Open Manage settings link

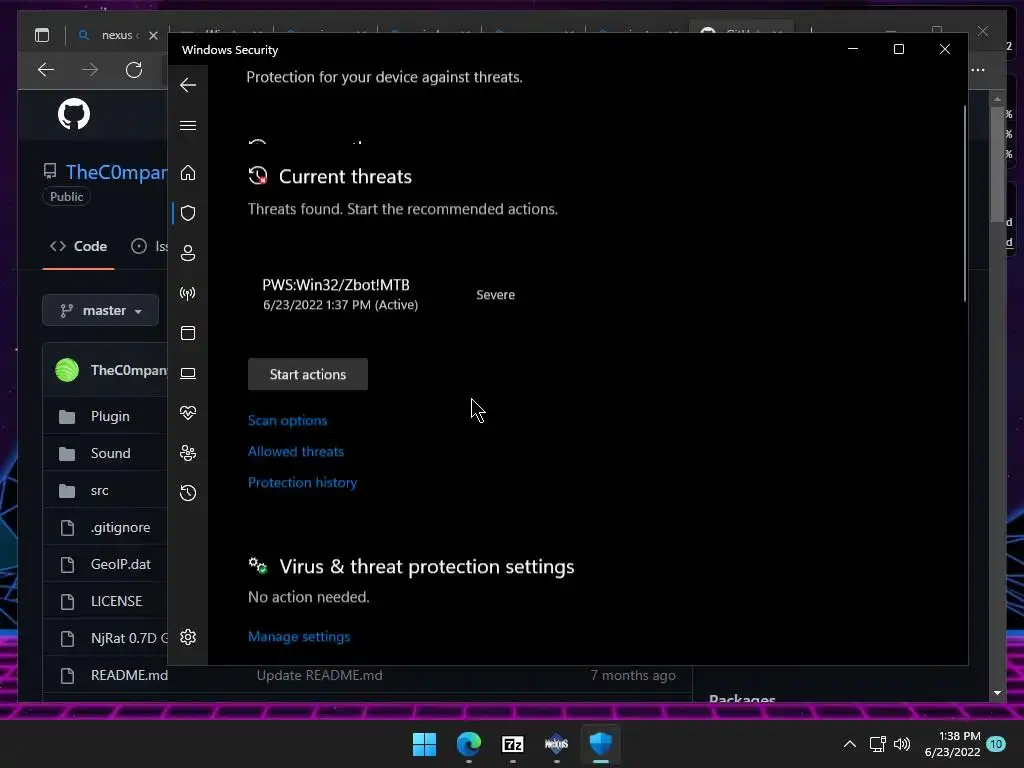pyautogui.click(x=299, y=637)
